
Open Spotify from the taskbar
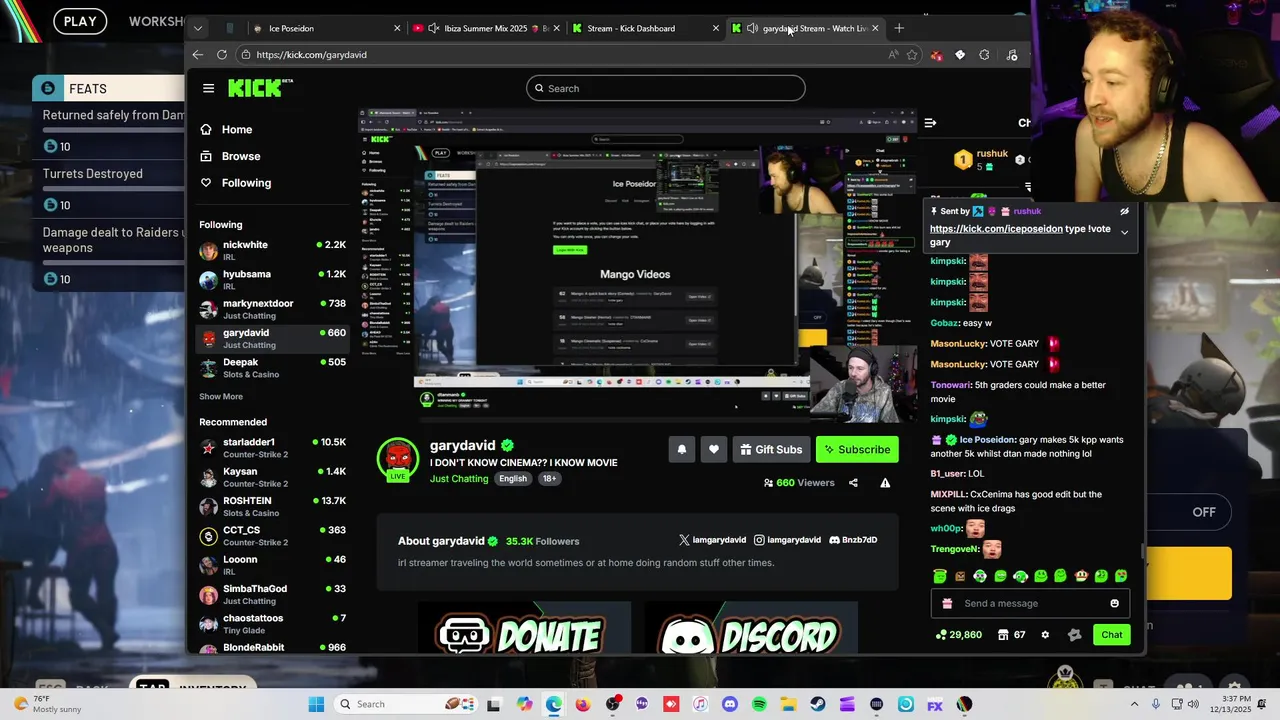tap(759, 704)
